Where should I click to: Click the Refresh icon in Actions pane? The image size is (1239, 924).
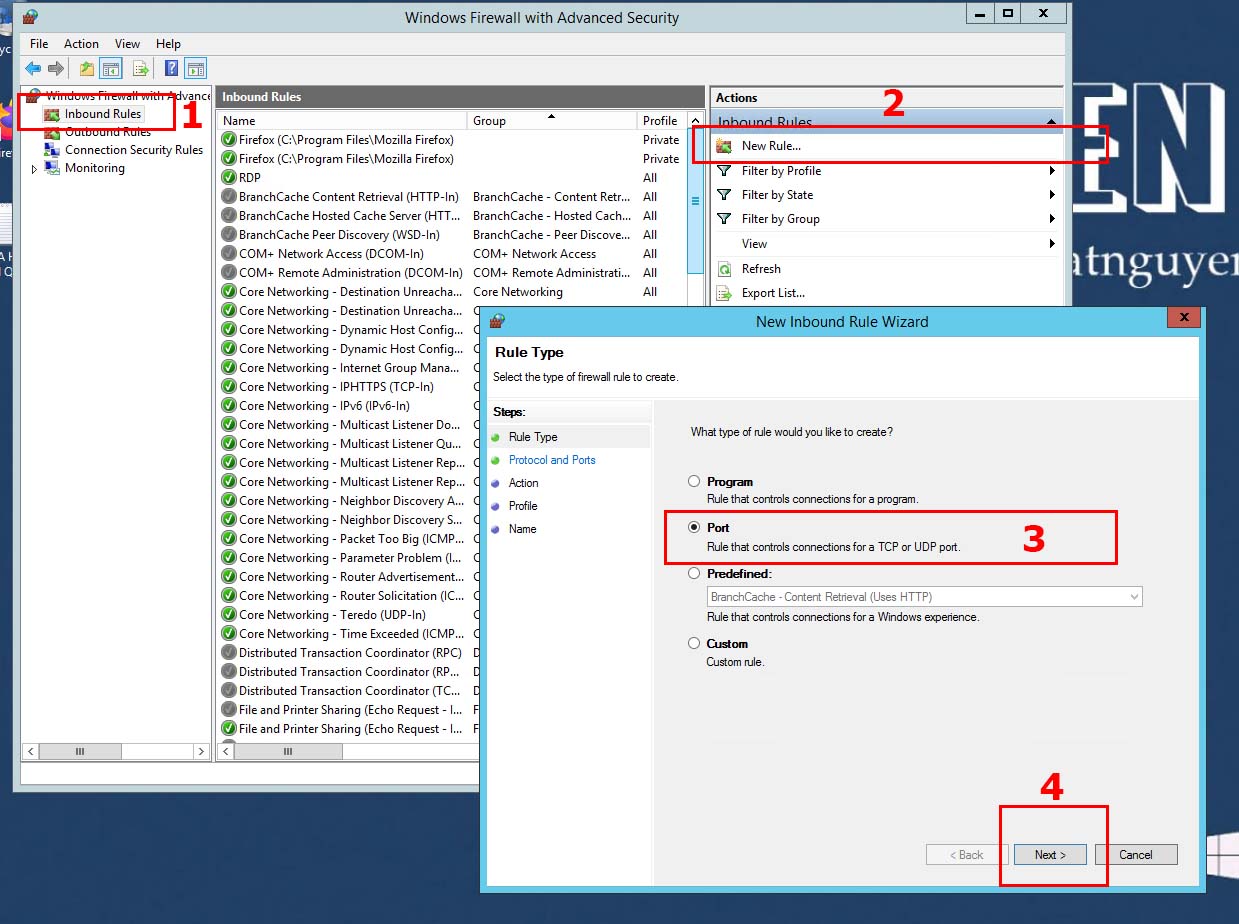(x=725, y=269)
